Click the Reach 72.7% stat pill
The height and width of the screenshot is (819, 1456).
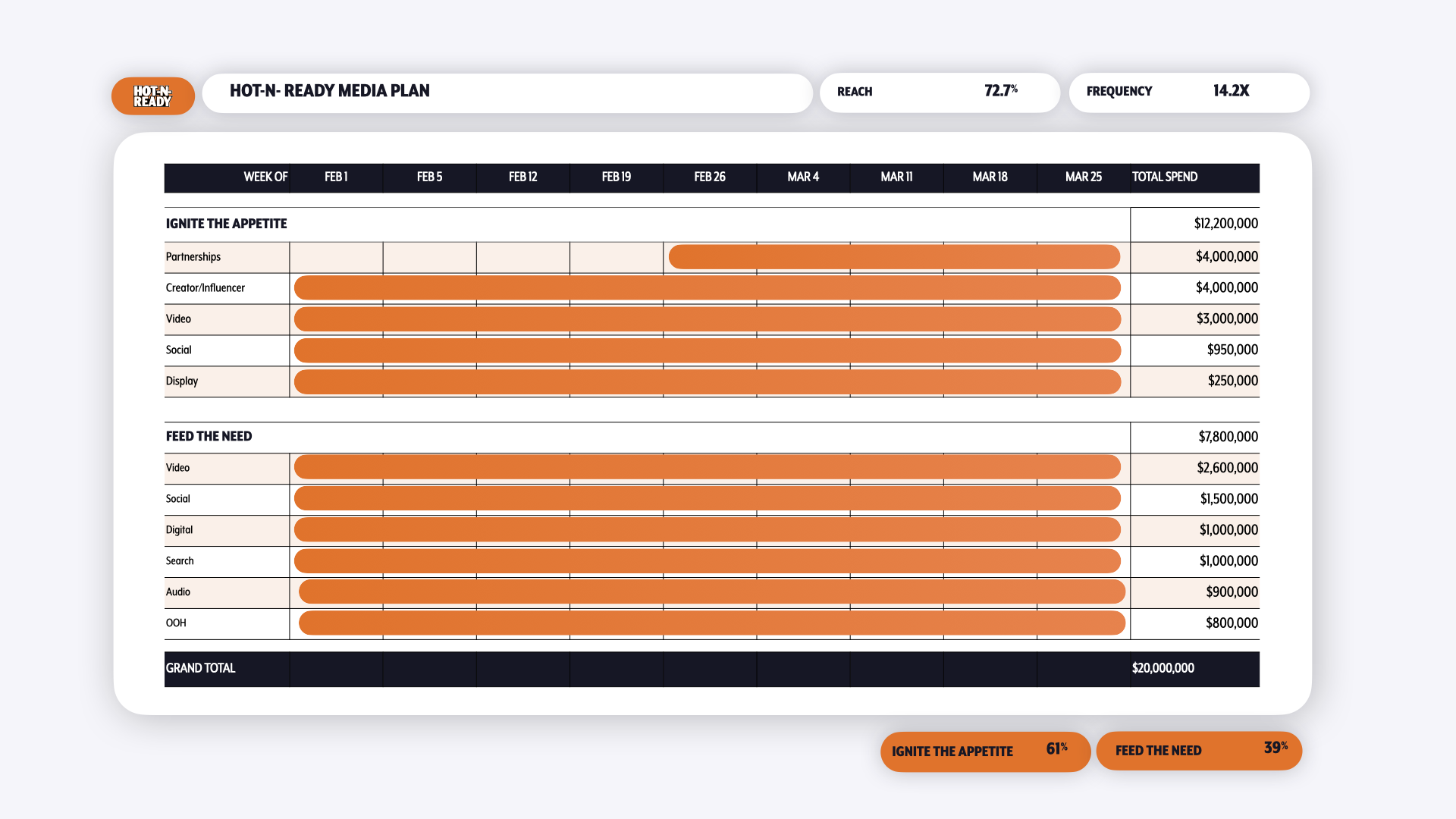[940, 93]
